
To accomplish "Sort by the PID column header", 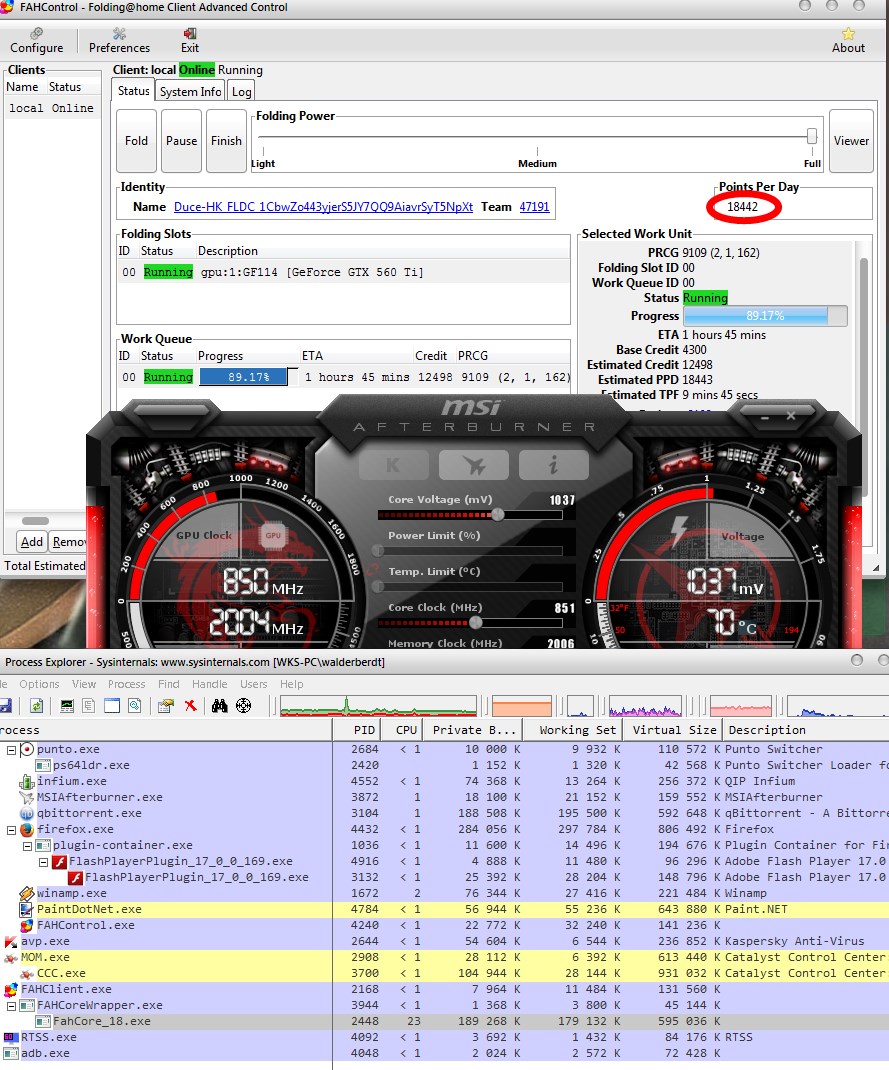I will [x=357, y=730].
